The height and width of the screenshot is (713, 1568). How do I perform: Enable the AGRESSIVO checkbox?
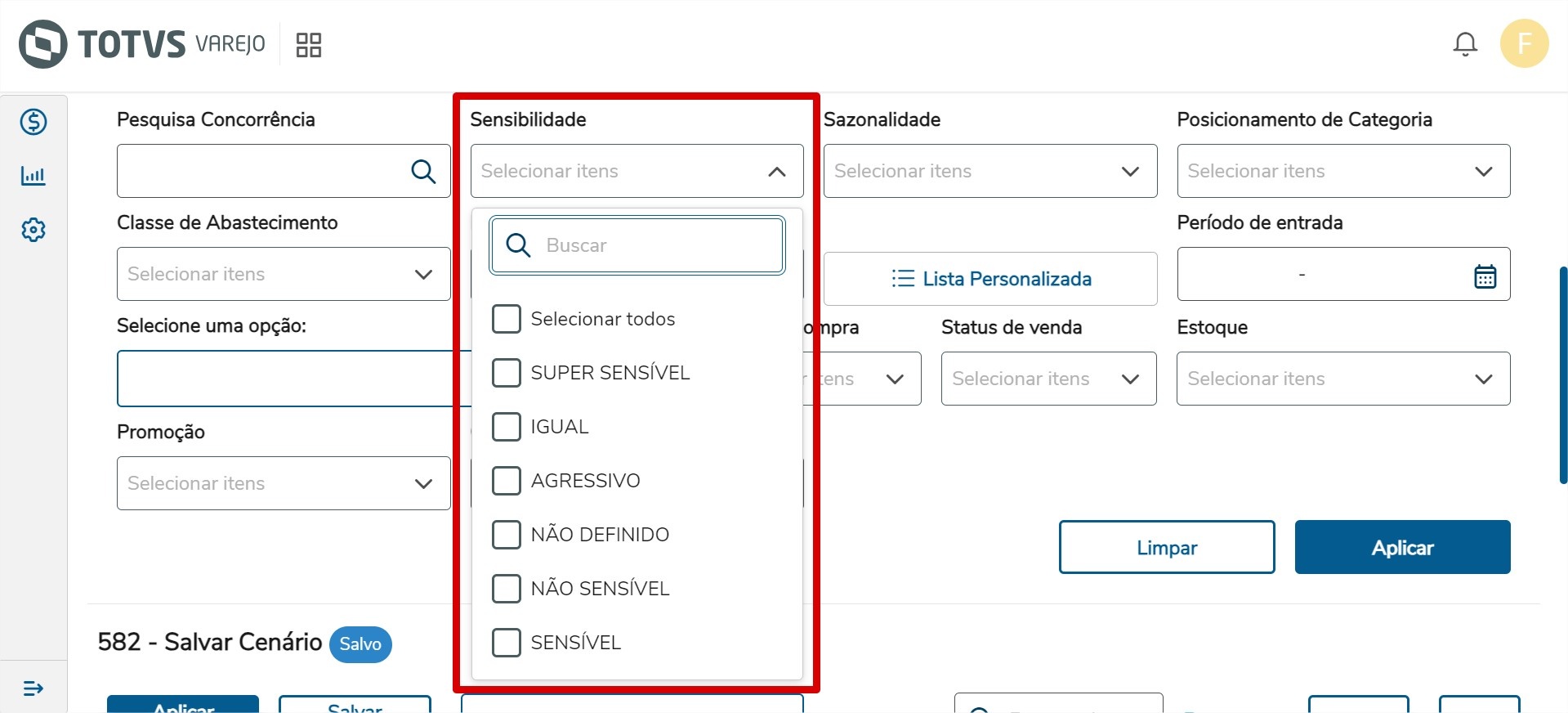click(507, 481)
